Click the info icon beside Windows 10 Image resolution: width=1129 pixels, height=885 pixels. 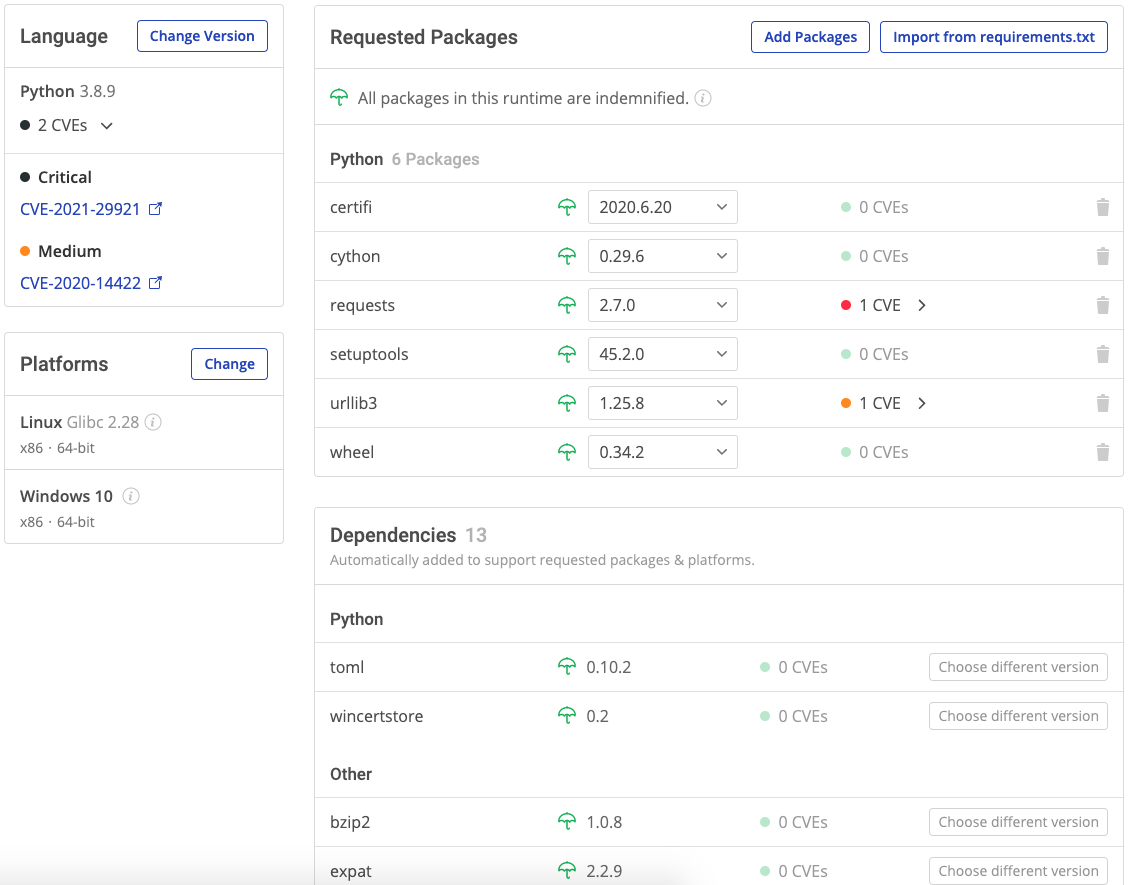pyautogui.click(x=131, y=496)
